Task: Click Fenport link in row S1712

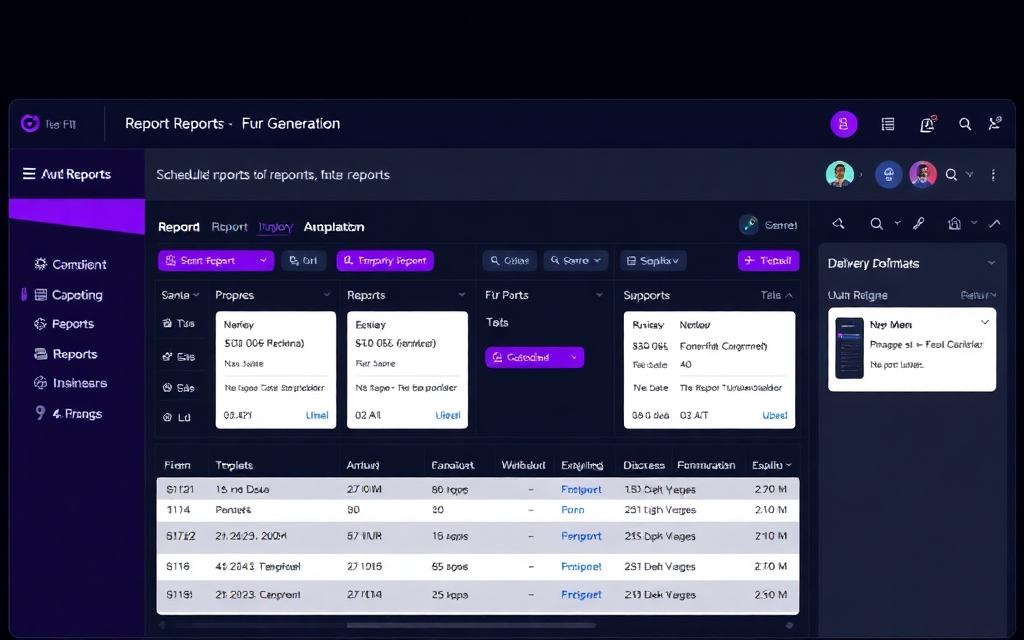Action: [x=581, y=536]
